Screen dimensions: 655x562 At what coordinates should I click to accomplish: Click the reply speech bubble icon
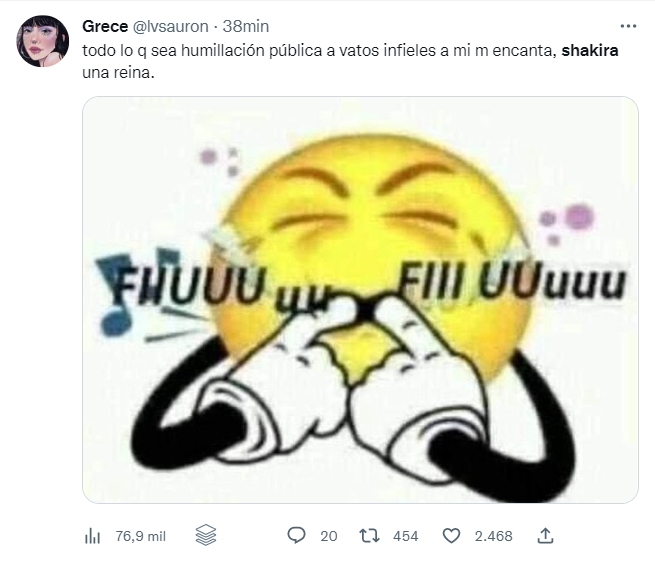tap(296, 536)
